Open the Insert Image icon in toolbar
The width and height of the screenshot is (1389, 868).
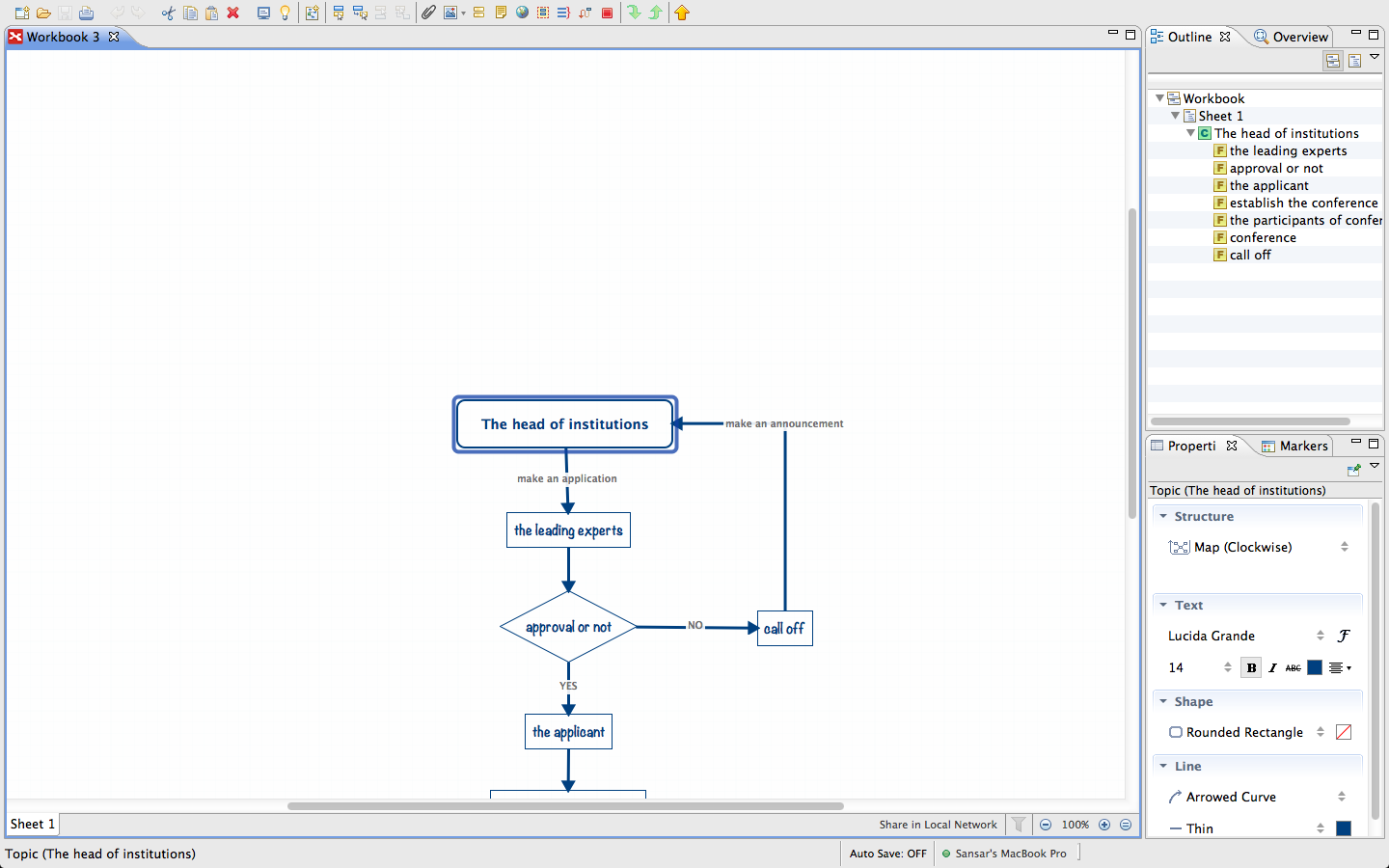pos(451,13)
